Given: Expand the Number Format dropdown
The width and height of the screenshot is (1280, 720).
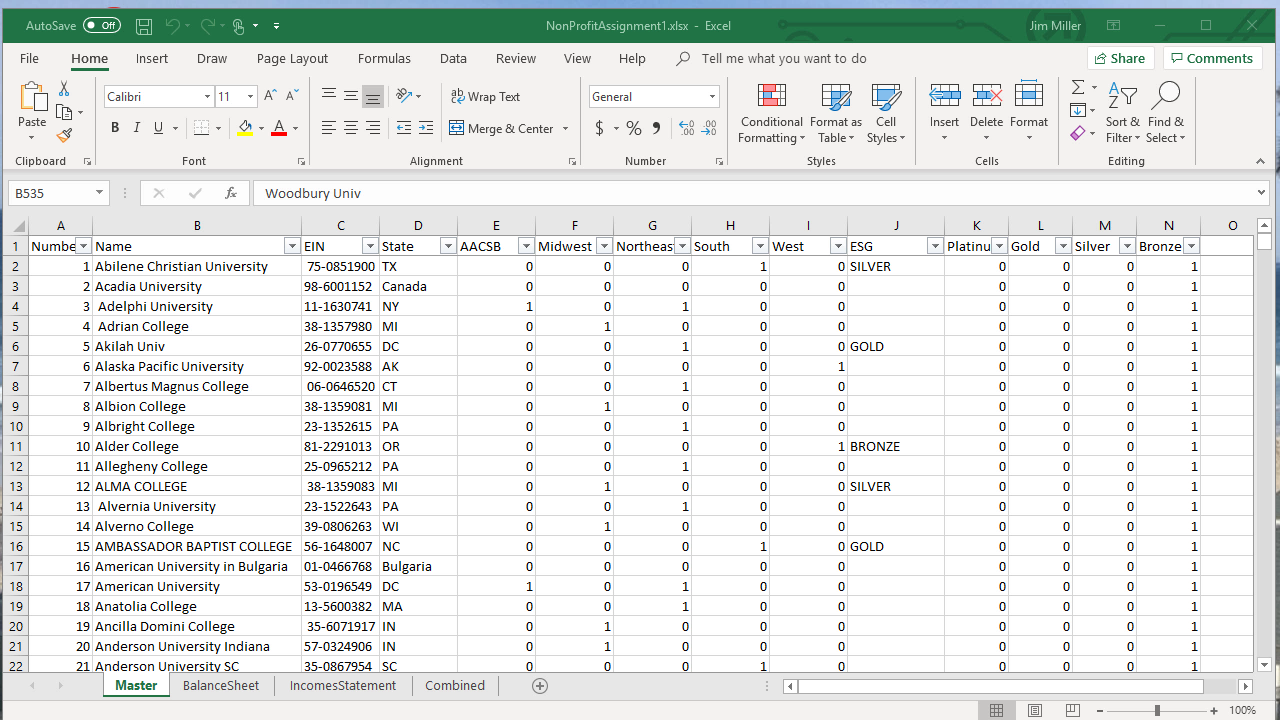Looking at the screenshot, I should pyautogui.click(x=712, y=97).
